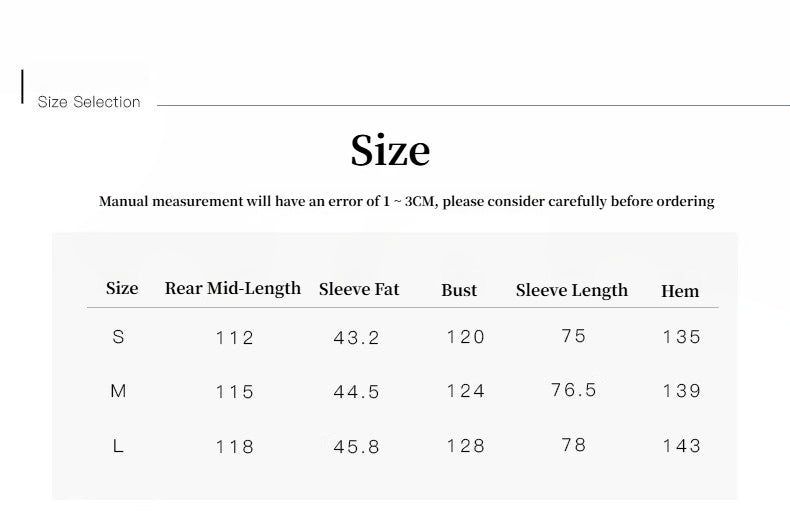Click the 45.8 sleeve fat value
This screenshot has height=523, width=790.
[x=357, y=447]
